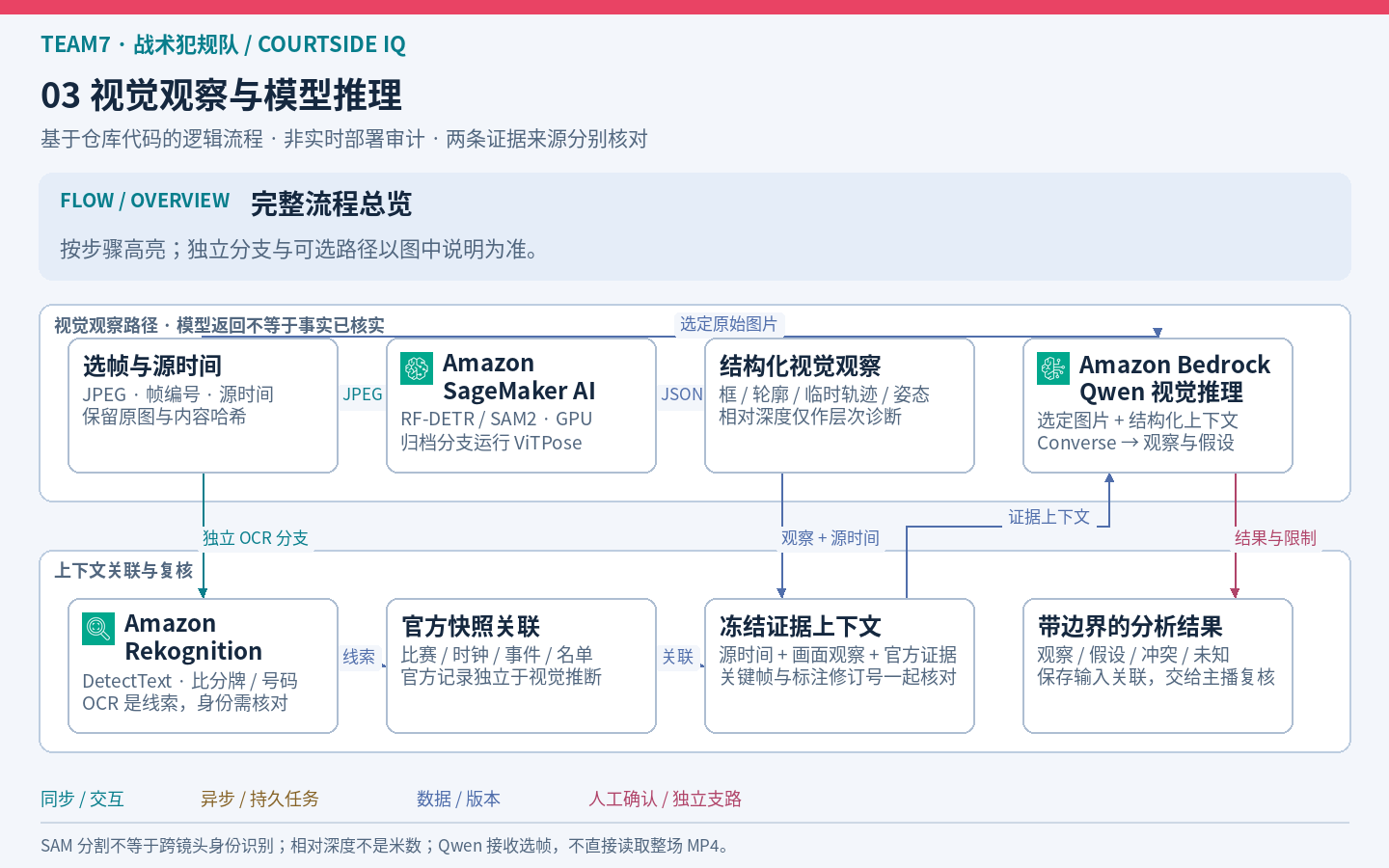Click the JSON connector label
The height and width of the screenshot is (868, 1389).
pyautogui.click(x=682, y=394)
